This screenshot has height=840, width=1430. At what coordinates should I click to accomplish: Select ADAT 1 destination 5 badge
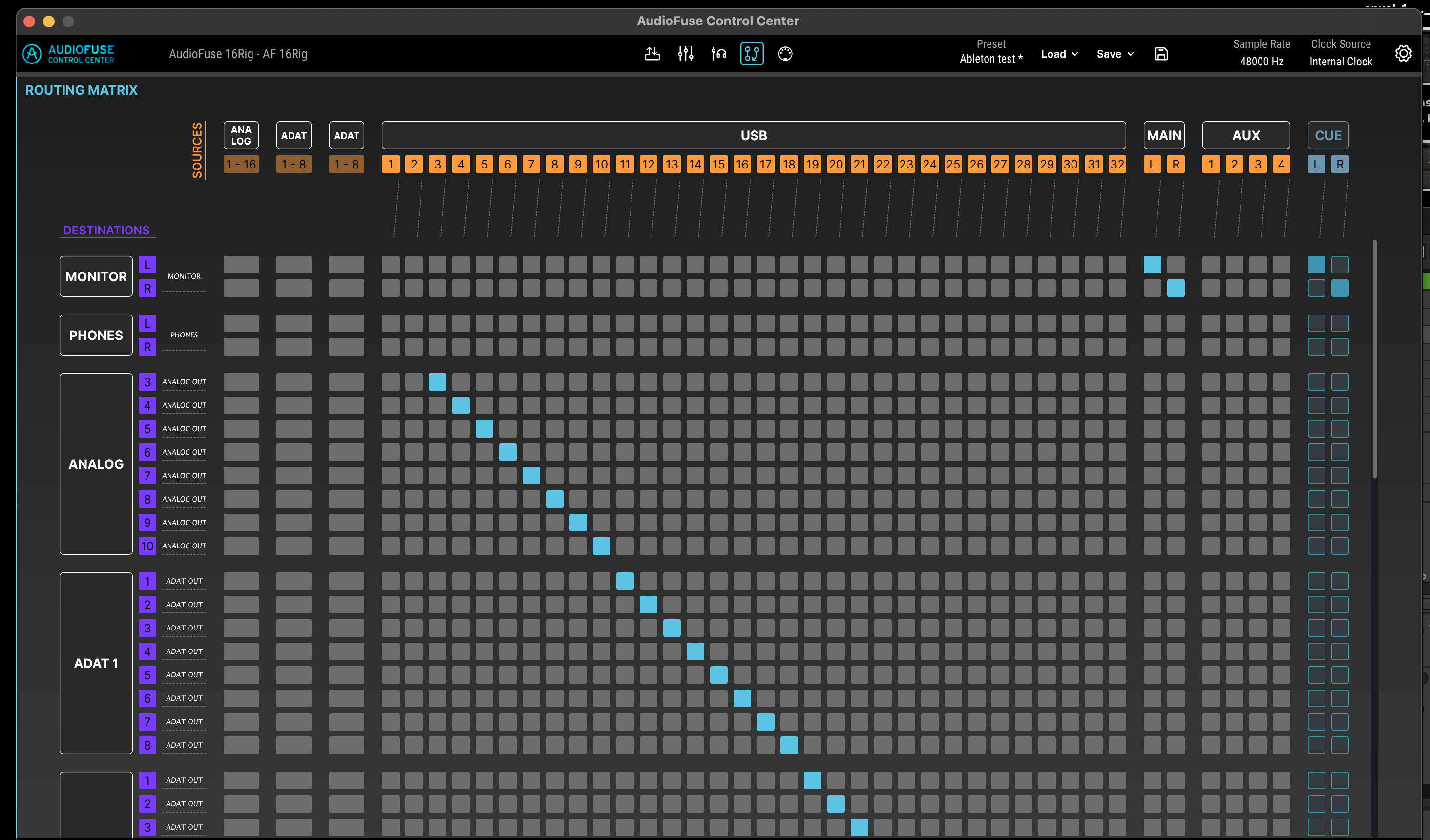(147, 675)
